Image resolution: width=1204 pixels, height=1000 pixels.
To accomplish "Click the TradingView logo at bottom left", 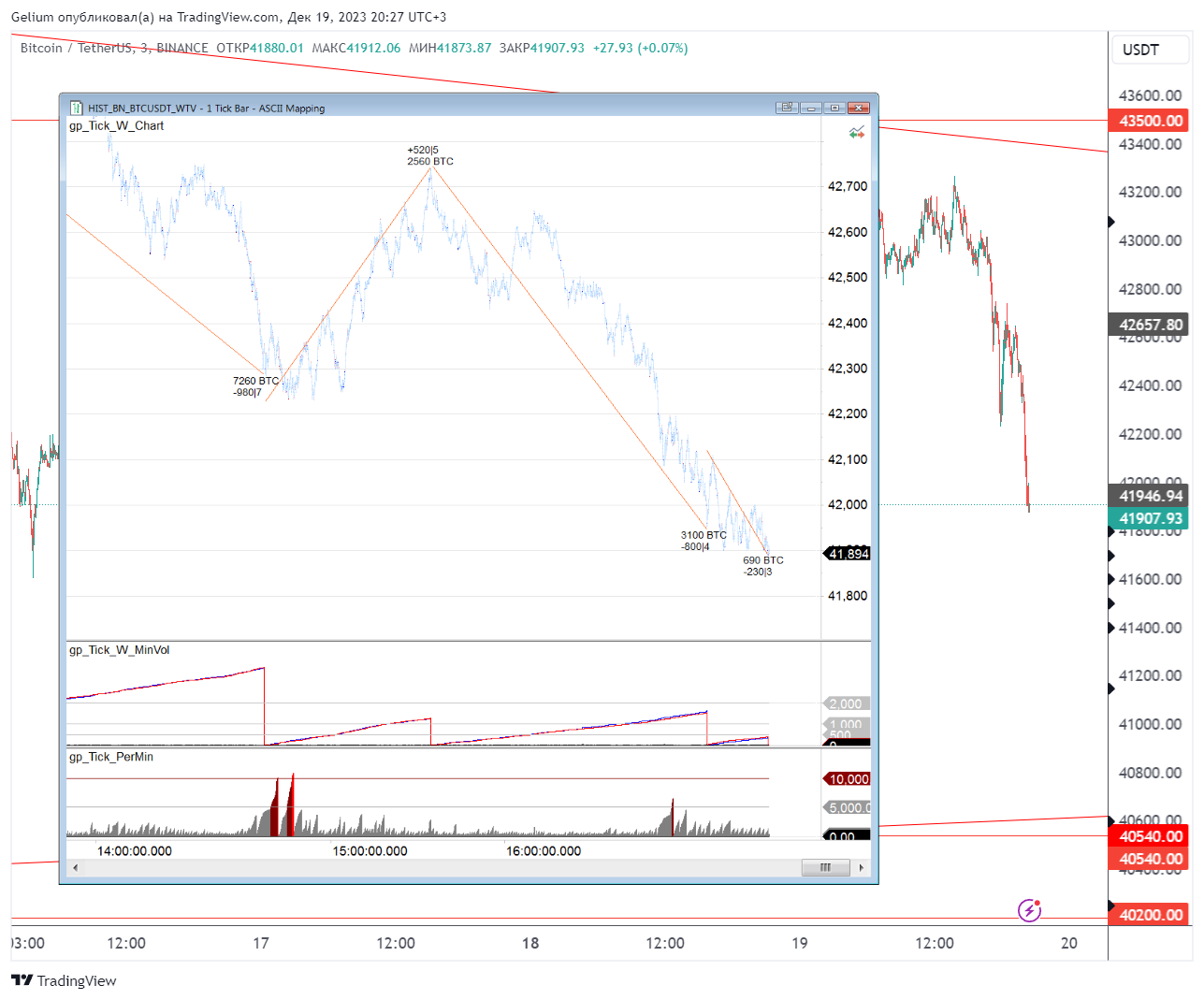I will (x=64, y=980).
